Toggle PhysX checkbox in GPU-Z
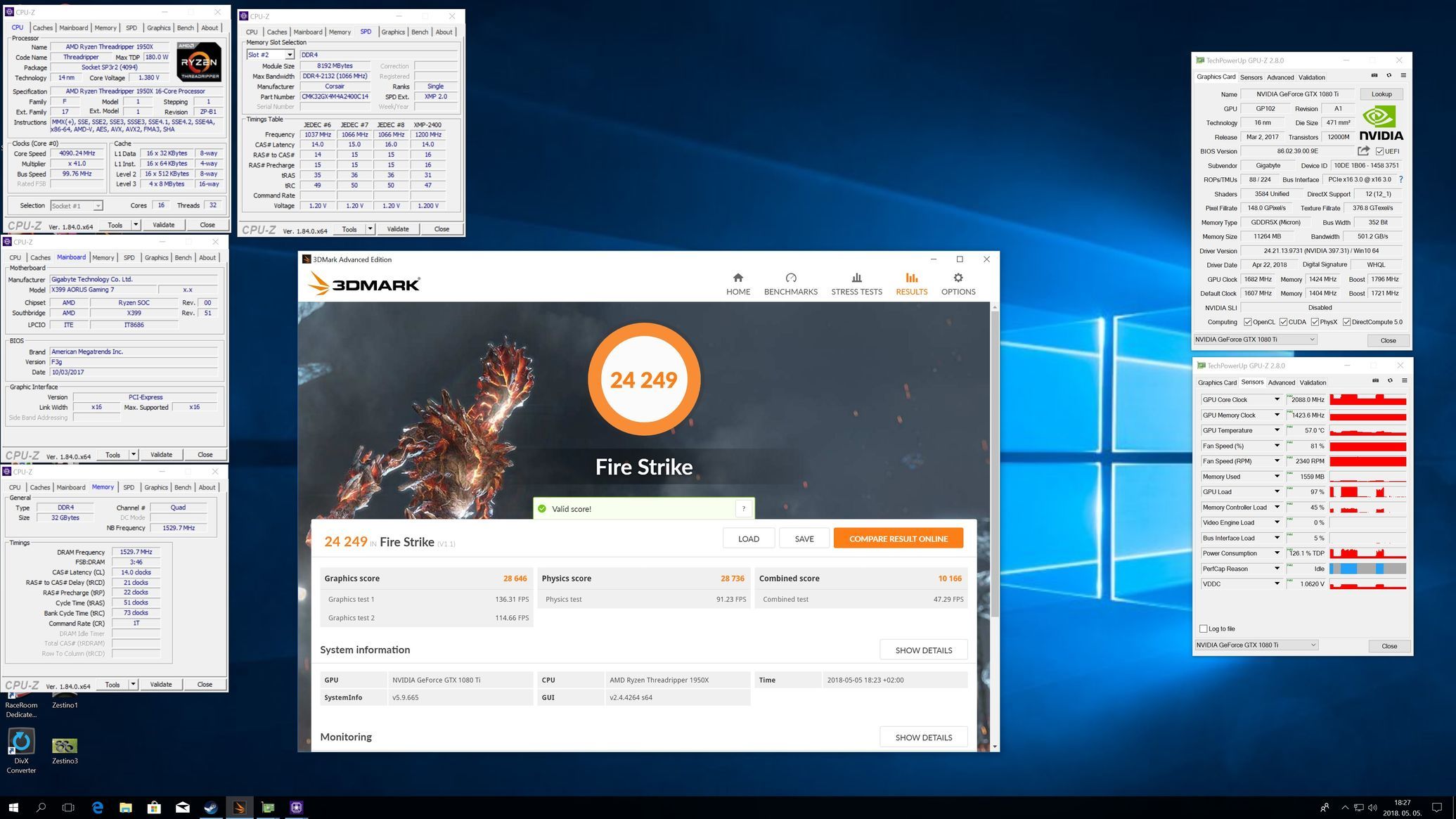This screenshot has height=819, width=1456. click(1315, 322)
